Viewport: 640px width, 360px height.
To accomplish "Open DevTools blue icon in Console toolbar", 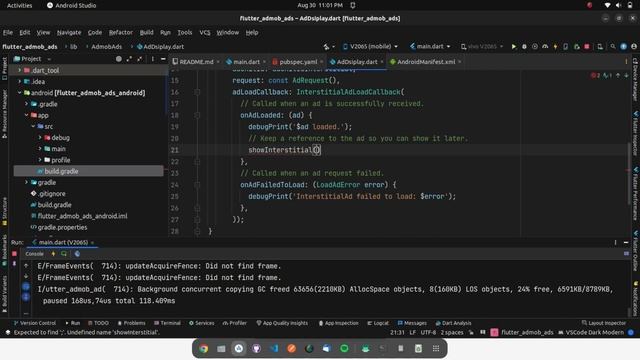I will (77, 254).
